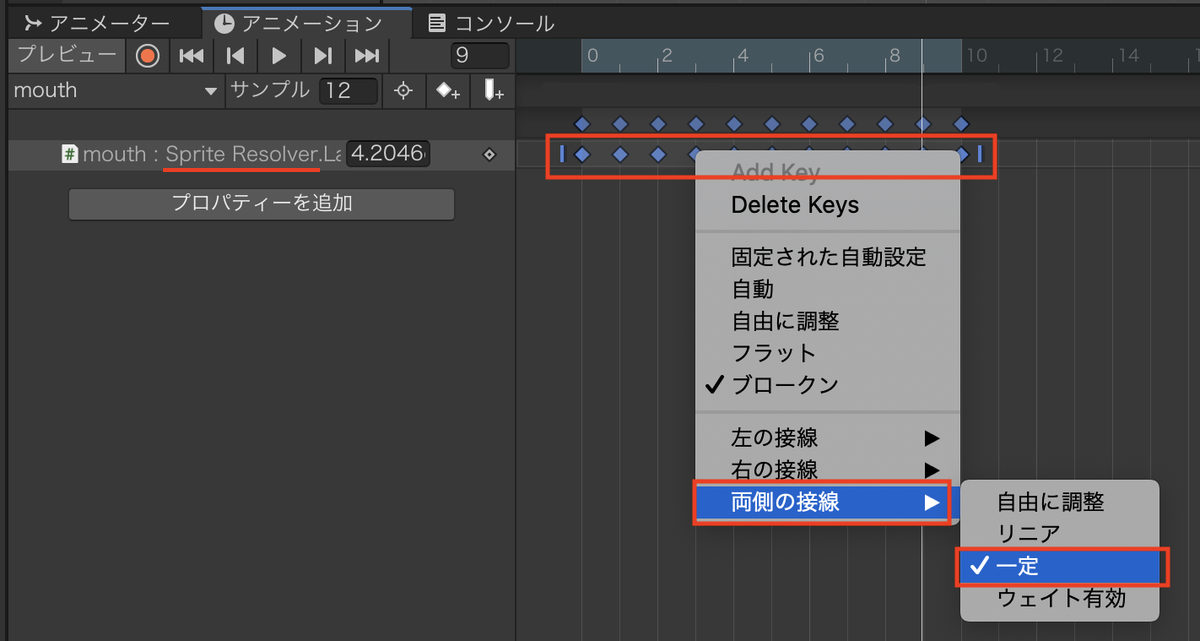
Task: Expand 左の接線 submenu
Action: 827,438
